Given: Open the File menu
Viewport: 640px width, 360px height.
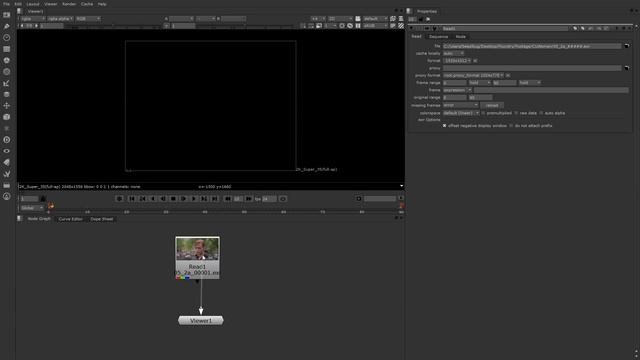Looking at the screenshot, I should (x=7, y=4).
